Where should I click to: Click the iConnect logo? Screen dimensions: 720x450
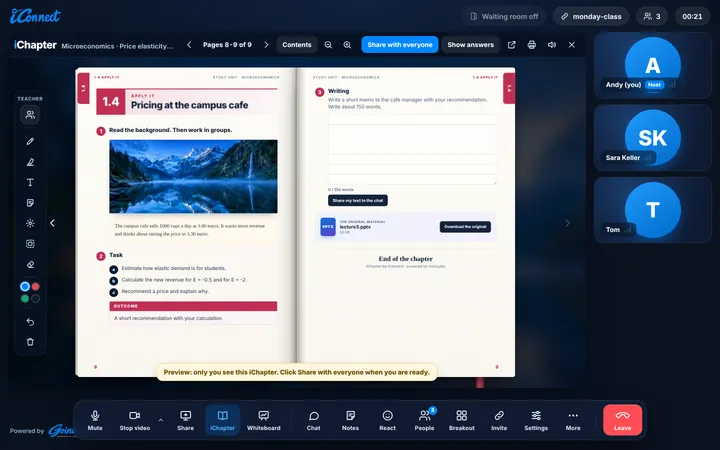pyautogui.click(x=35, y=16)
